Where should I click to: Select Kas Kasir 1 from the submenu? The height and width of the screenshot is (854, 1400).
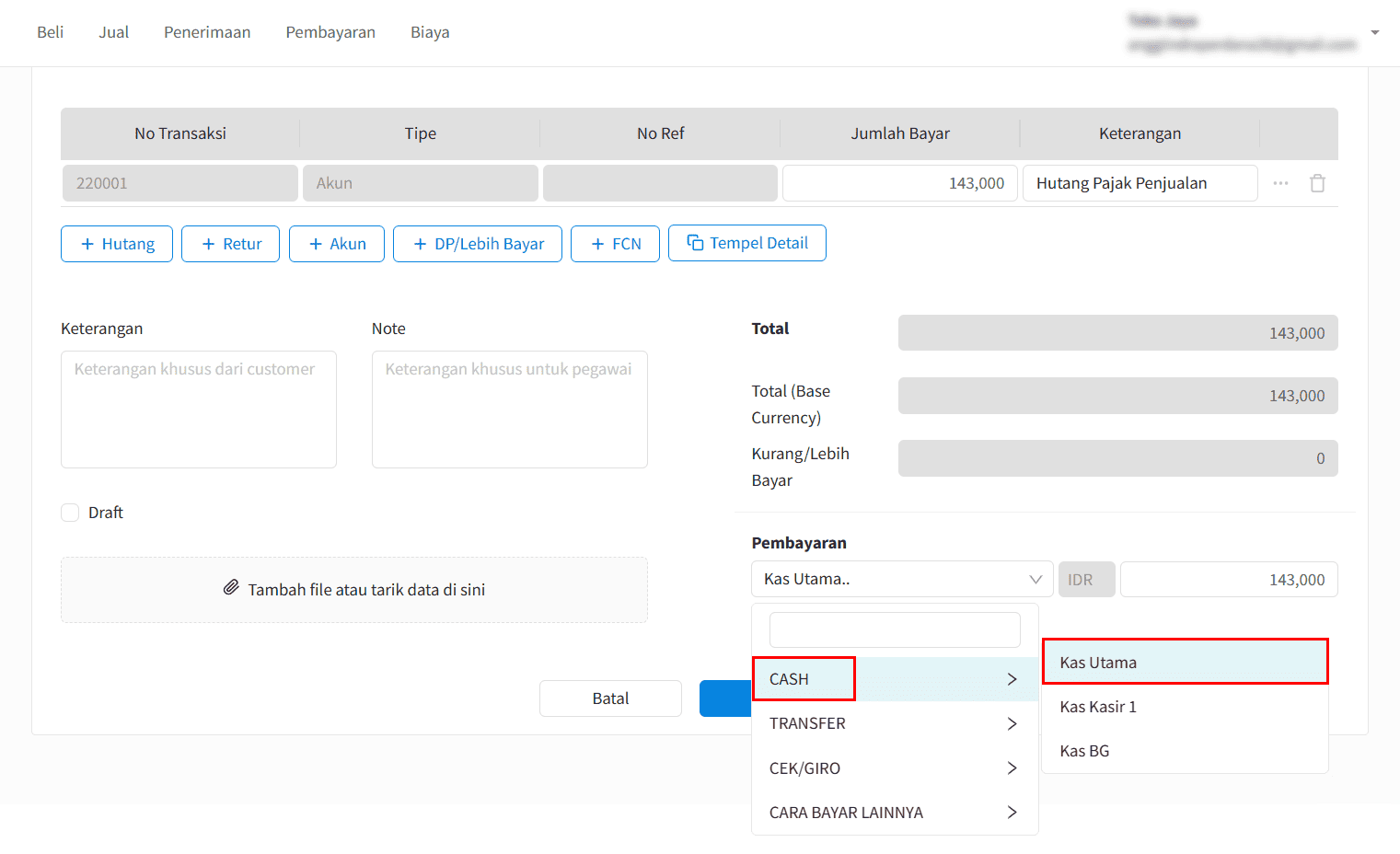pos(1185,707)
